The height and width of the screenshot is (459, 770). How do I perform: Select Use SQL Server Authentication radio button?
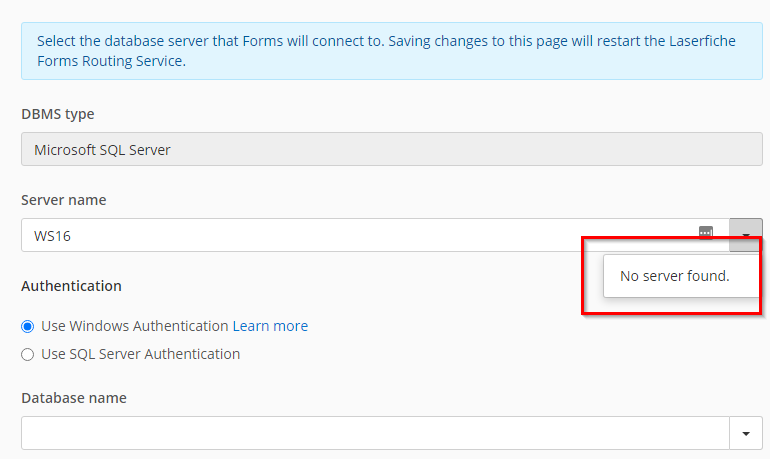click(x=28, y=354)
